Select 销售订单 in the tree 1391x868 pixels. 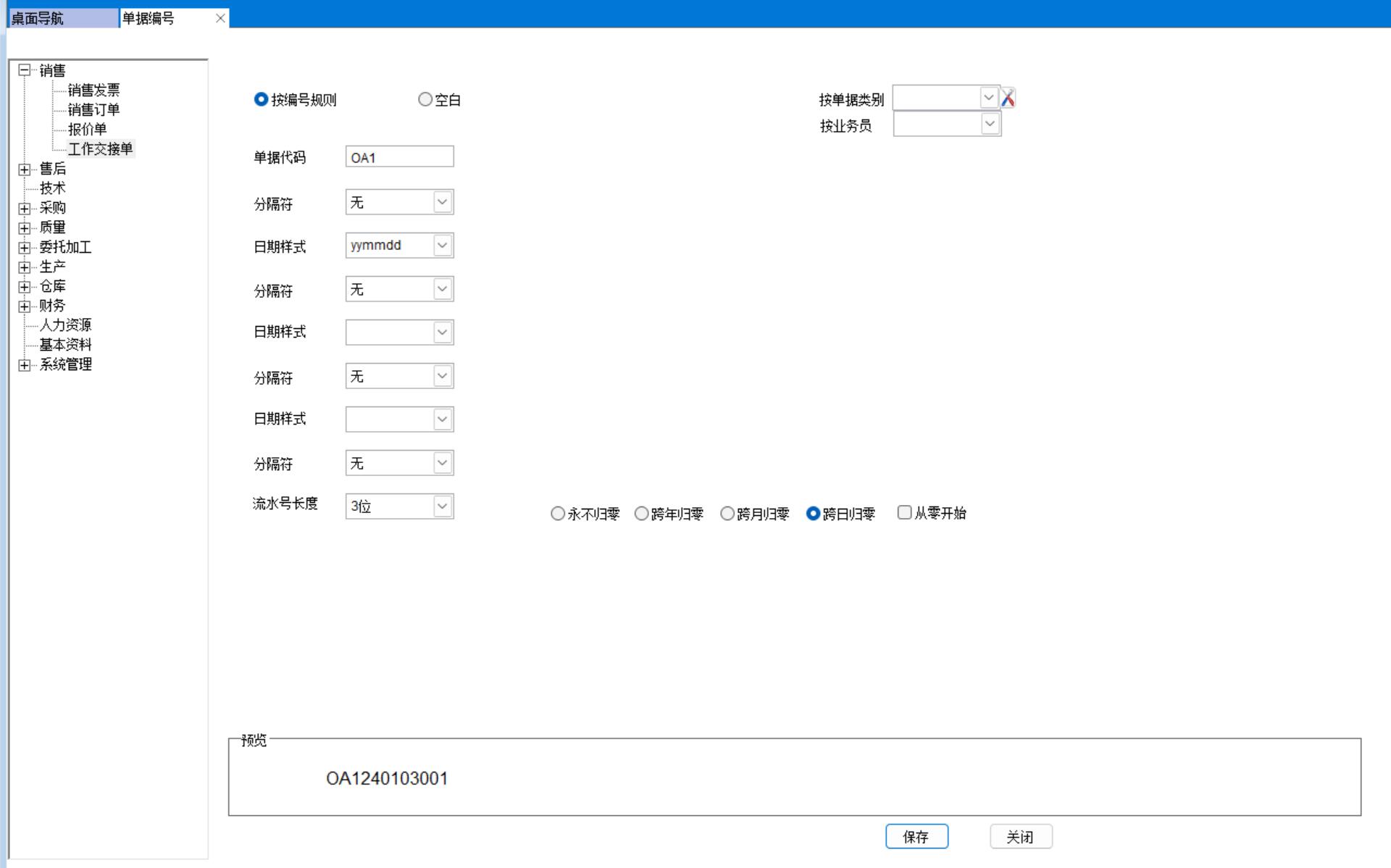[93, 110]
